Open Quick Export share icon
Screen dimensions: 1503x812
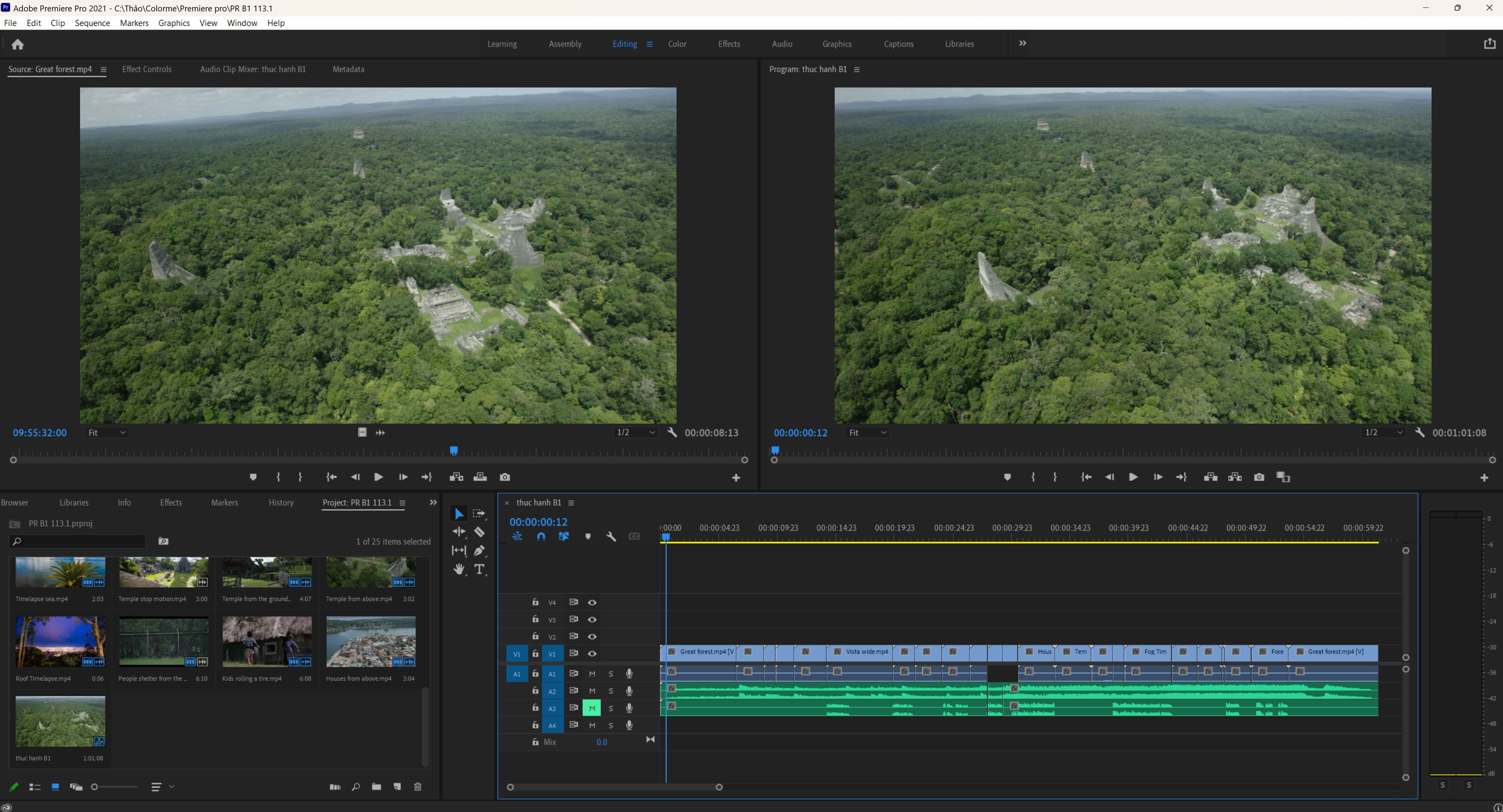point(1490,44)
